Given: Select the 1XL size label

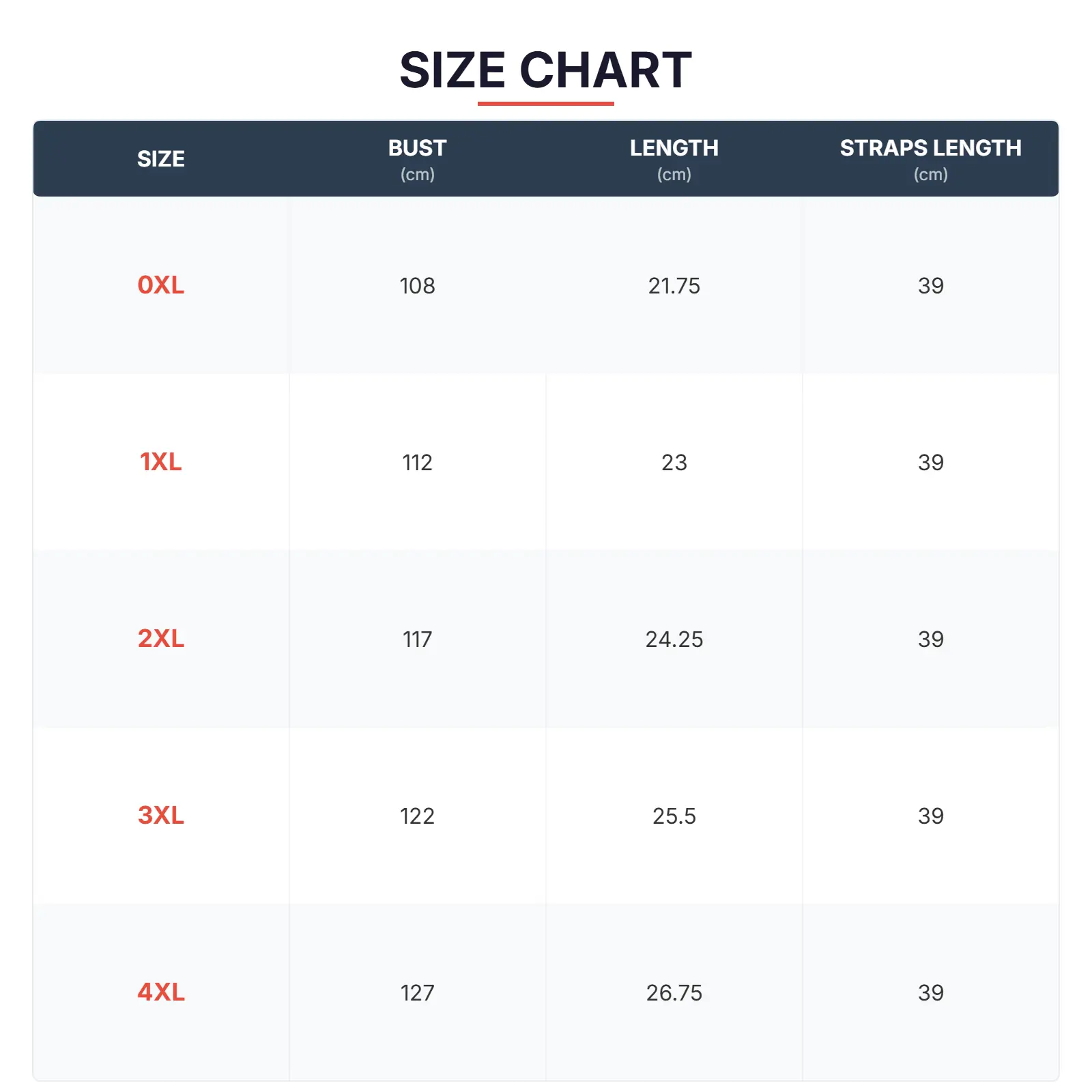Looking at the screenshot, I should (161, 462).
